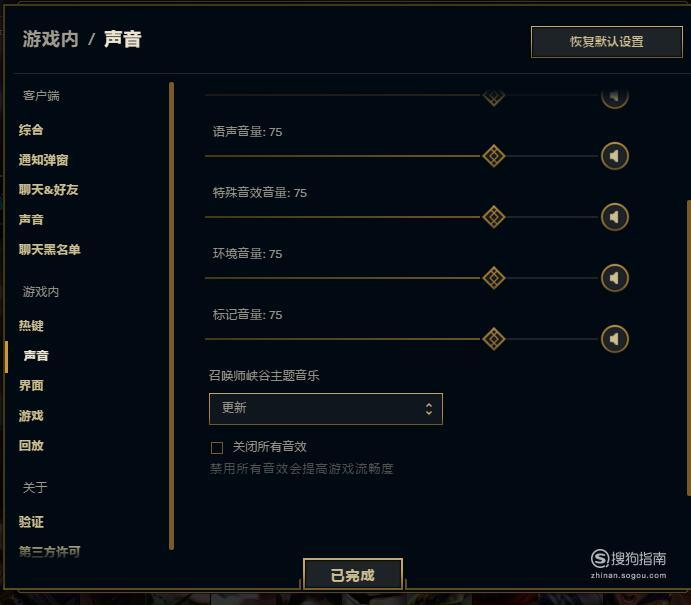Open 综合 settings in sidebar
This screenshot has width=691, height=605.
point(31,130)
